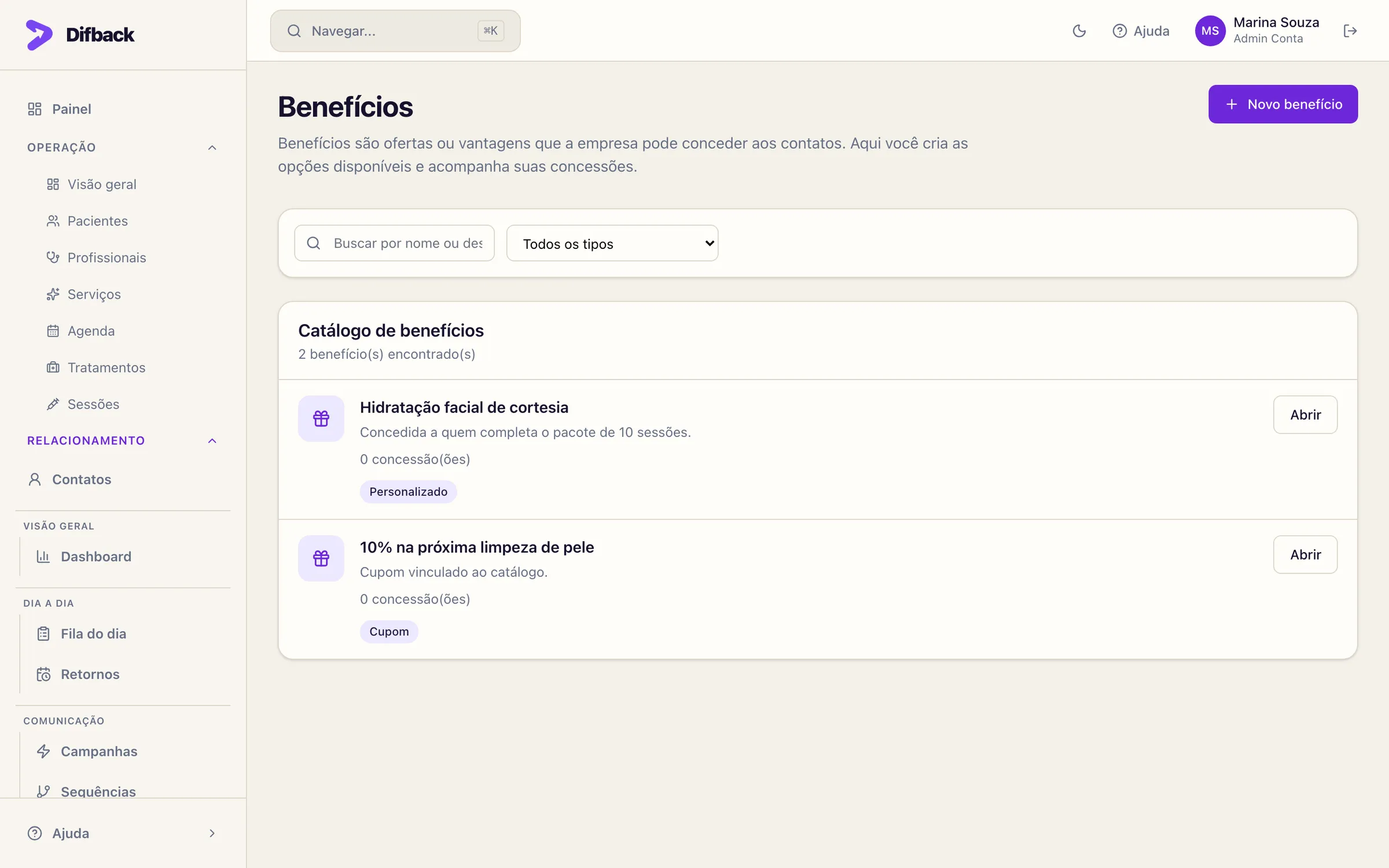This screenshot has height=868, width=1389.
Task: Open the Todos os tipos dropdown
Action: (x=612, y=243)
